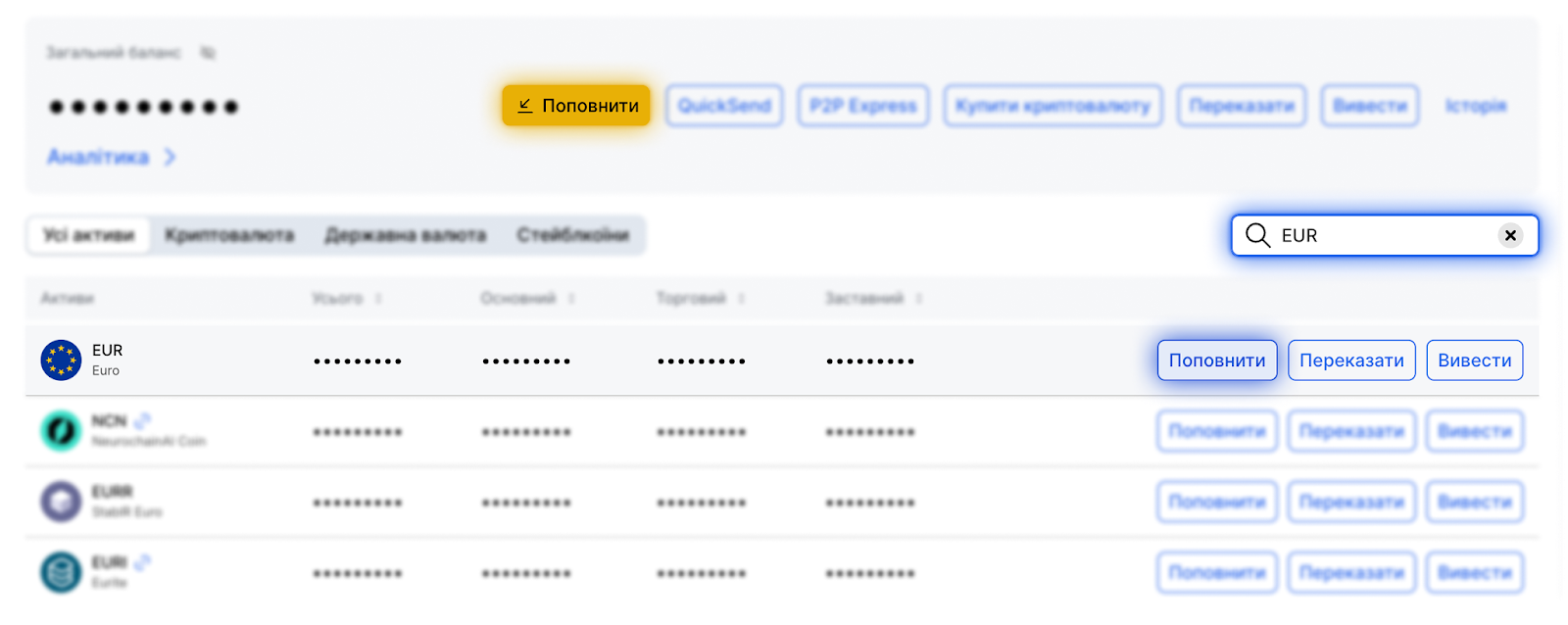Switch to the Криптовалюта tab
Viewport: 1568px width, 625px height.
[229, 235]
